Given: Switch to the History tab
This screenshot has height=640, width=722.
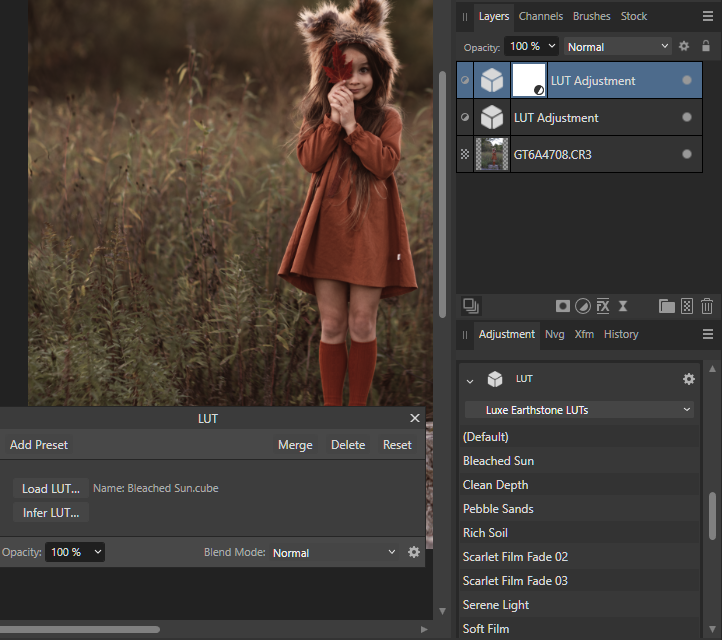Looking at the screenshot, I should [x=621, y=334].
